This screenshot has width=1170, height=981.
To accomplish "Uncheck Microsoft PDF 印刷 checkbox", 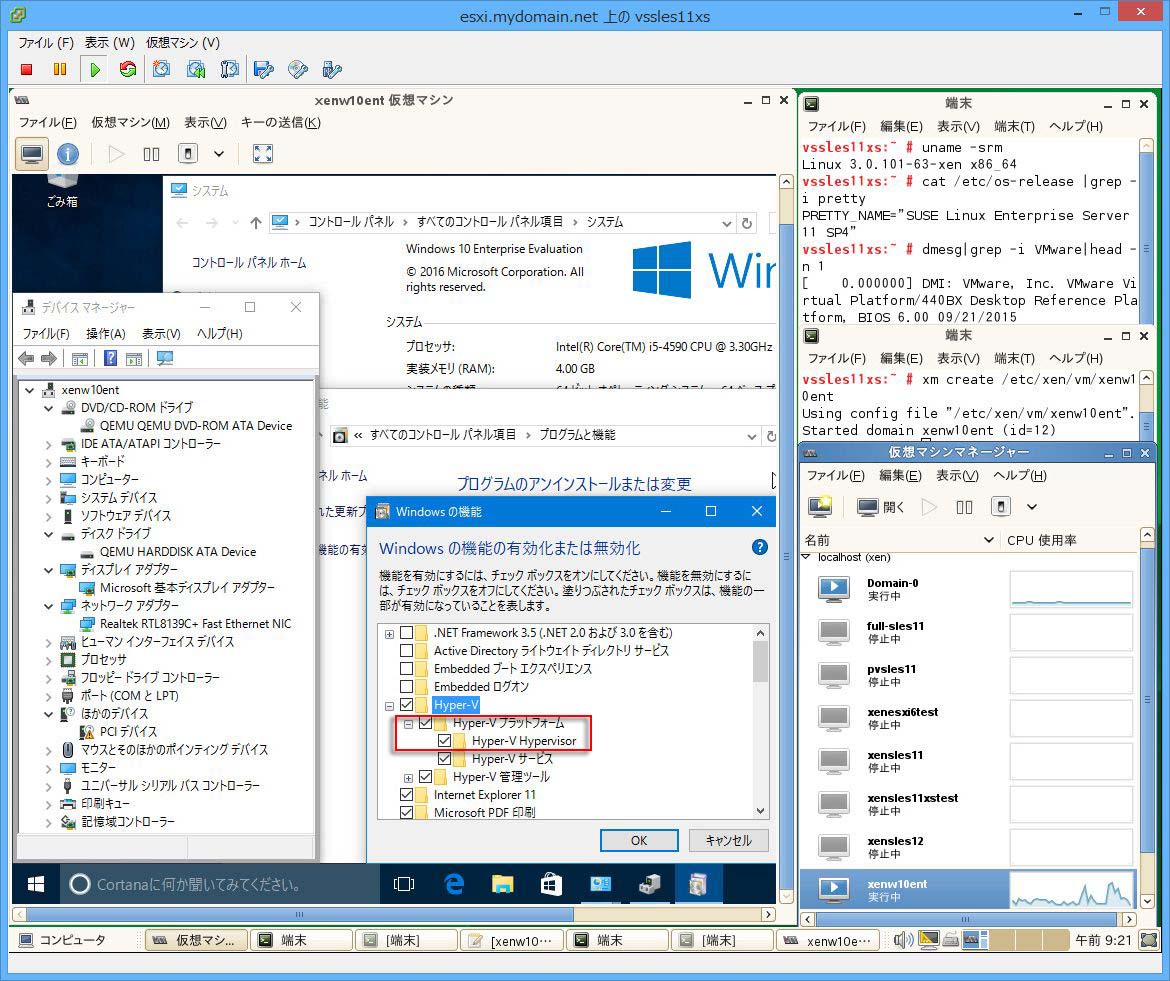I will [x=407, y=812].
